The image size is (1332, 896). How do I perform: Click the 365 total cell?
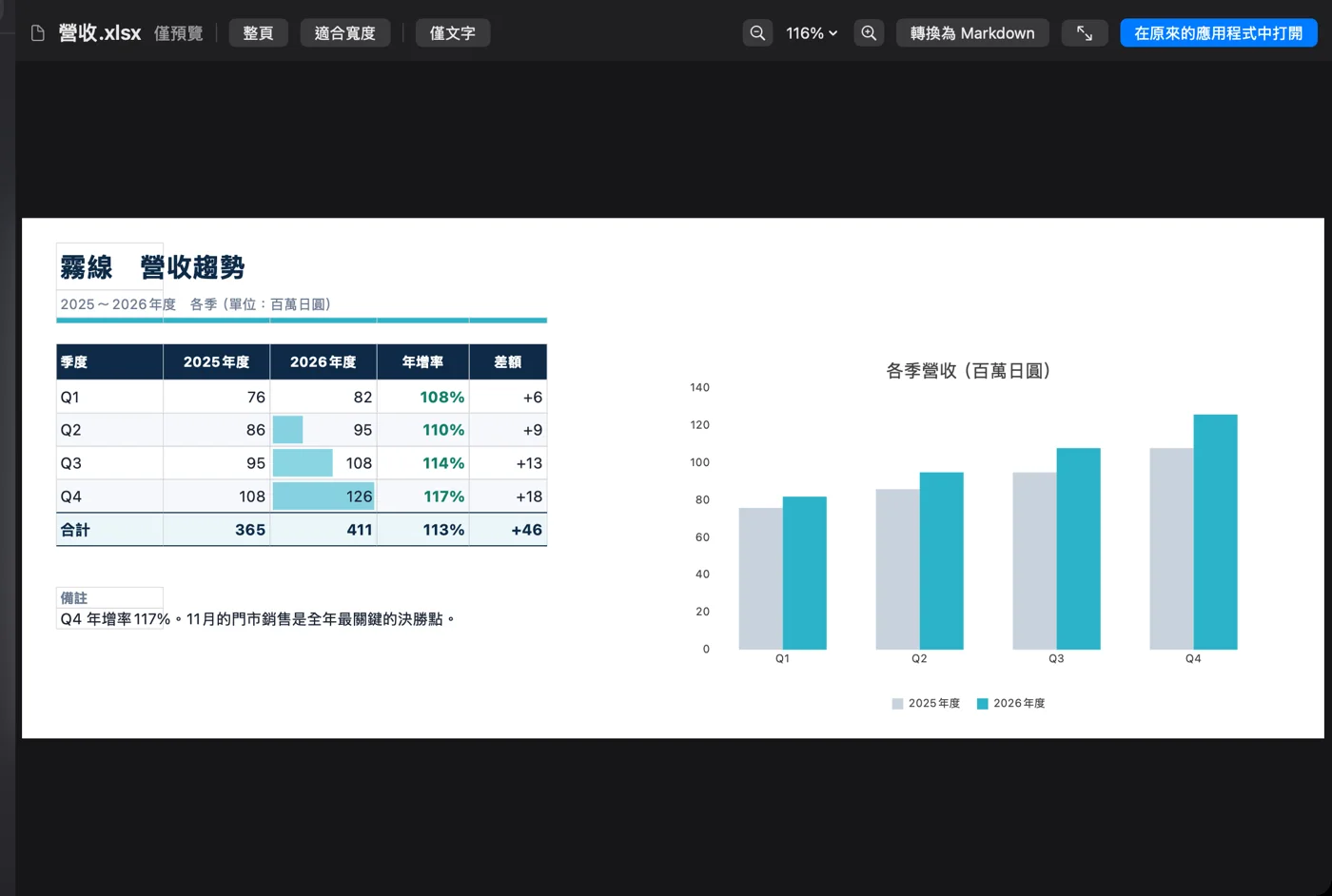[x=216, y=530]
